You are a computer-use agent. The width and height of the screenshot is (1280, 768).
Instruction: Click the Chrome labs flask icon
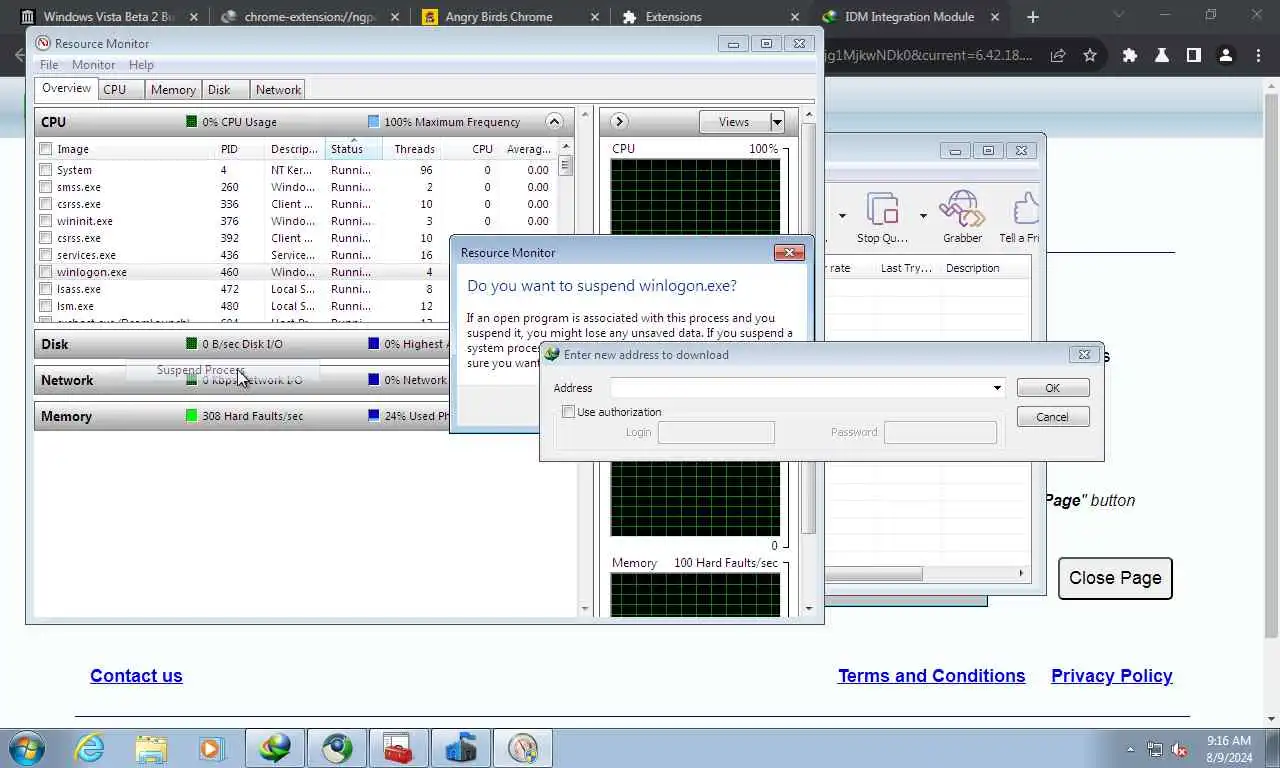click(1162, 55)
